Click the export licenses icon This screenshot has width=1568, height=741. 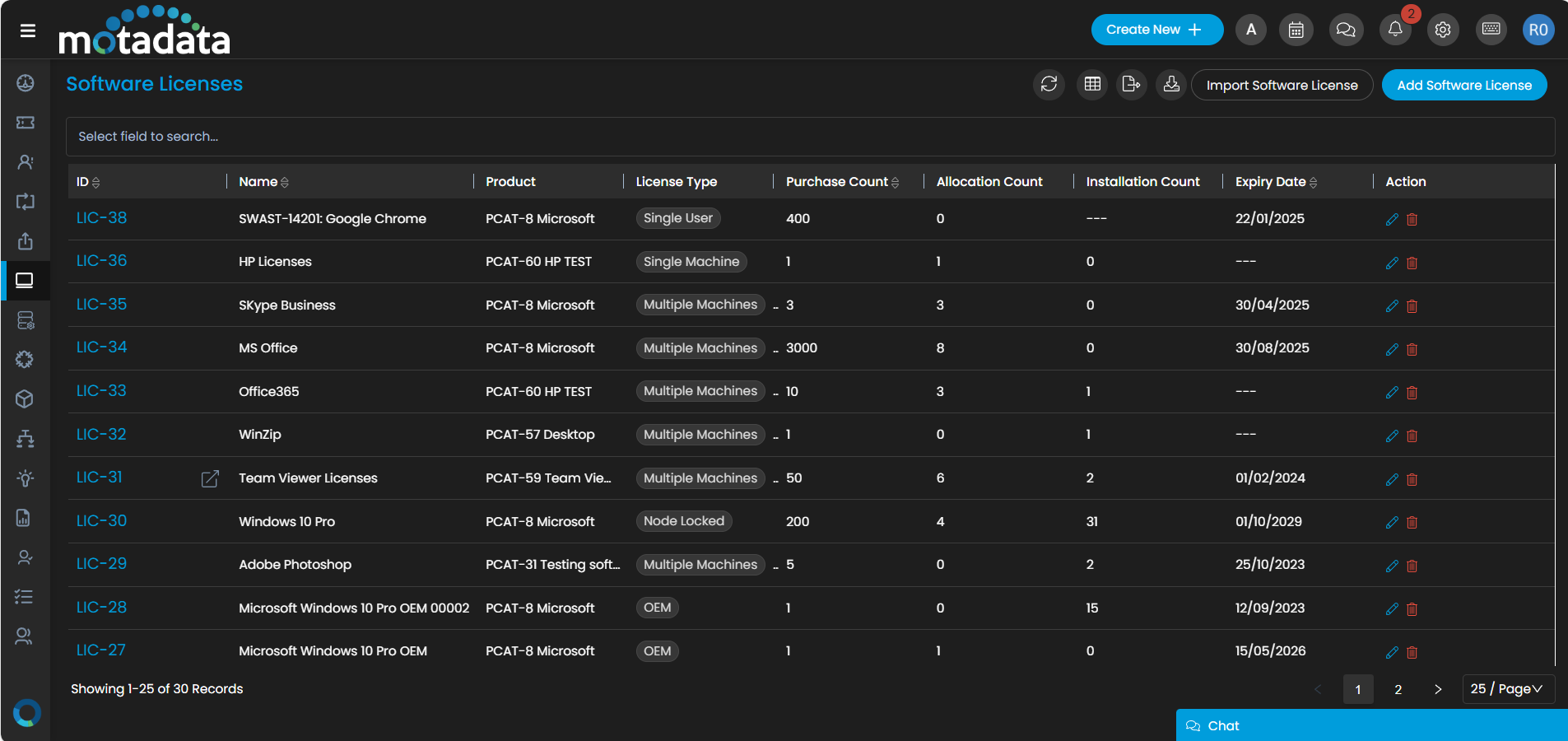[x=1132, y=85]
